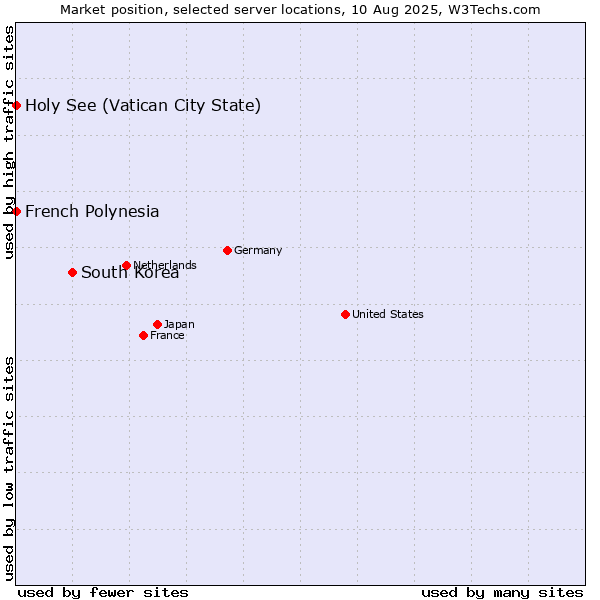This screenshot has height=600, width=600.
Task: Click the Holy See red data point
Action: (x=16, y=105)
